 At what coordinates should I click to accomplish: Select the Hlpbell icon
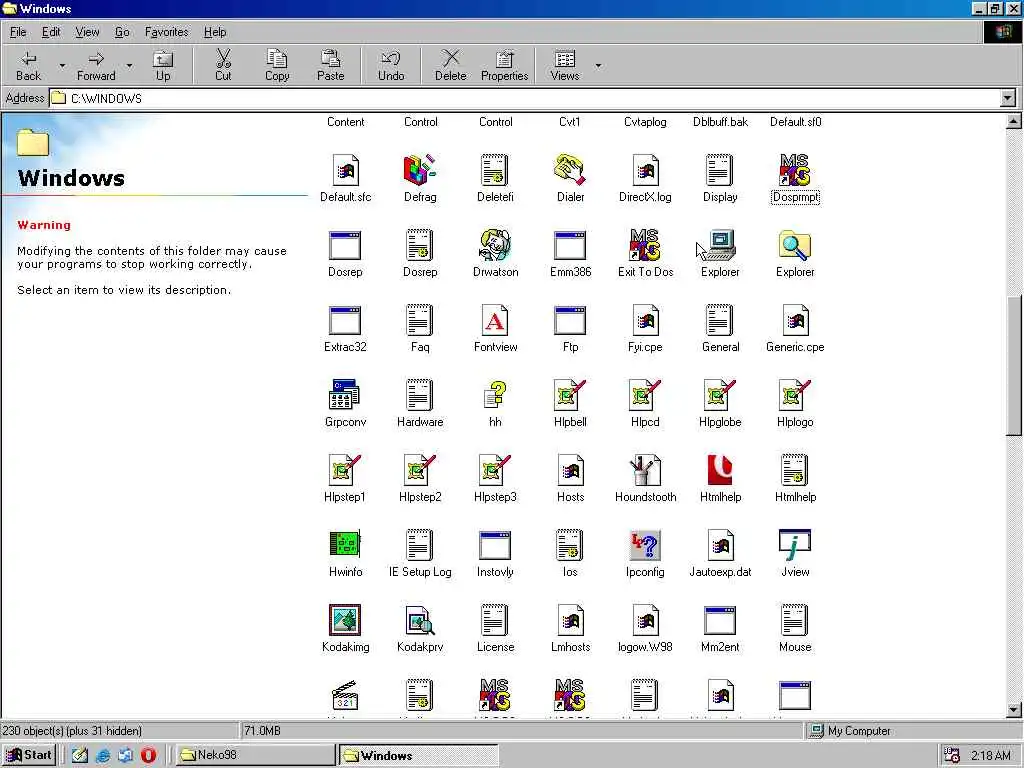[x=570, y=395]
